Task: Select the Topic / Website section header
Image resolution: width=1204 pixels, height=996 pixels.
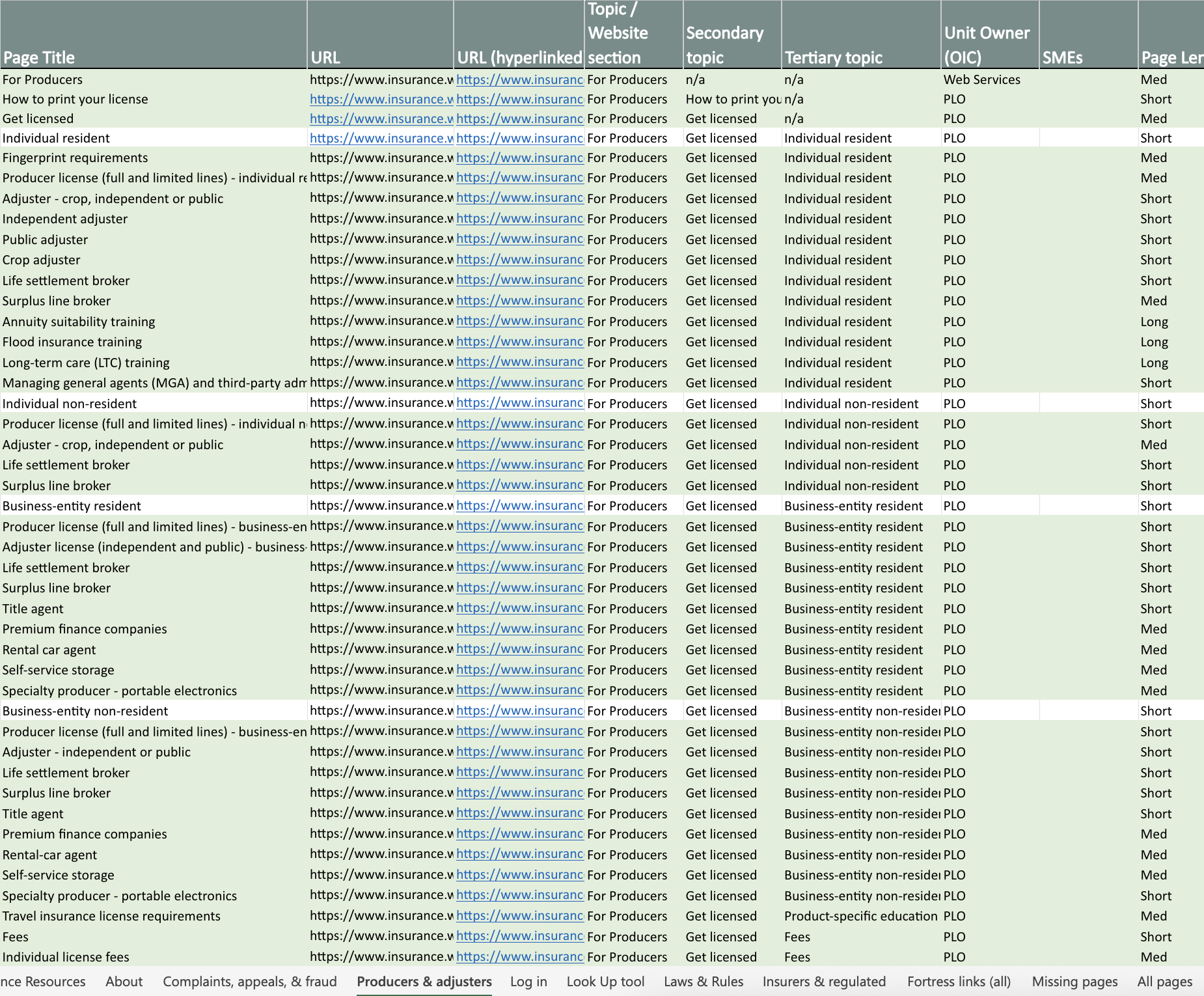Action: [x=634, y=35]
